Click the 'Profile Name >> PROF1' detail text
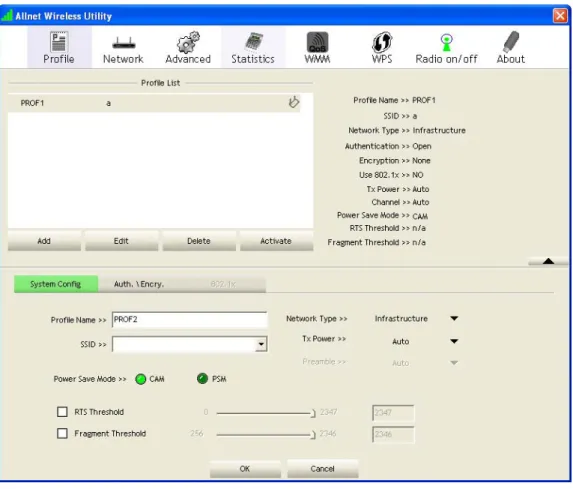The image size is (573, 489). point(394,100)
